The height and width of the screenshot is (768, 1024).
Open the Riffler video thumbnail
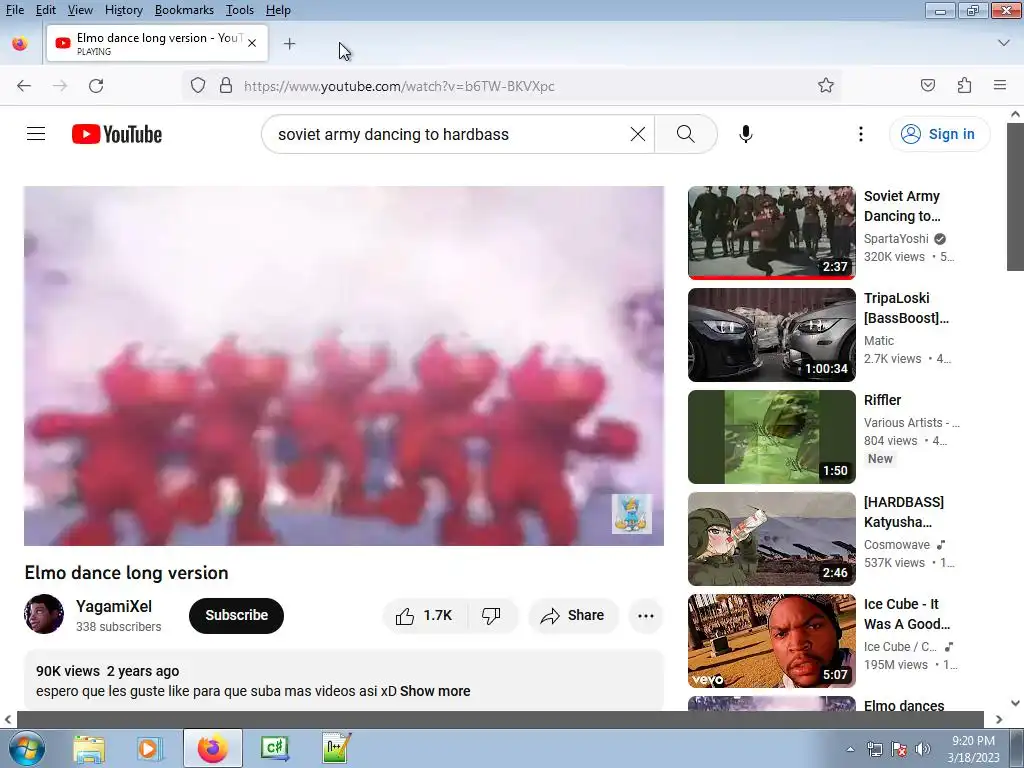(x=771, y=437)
